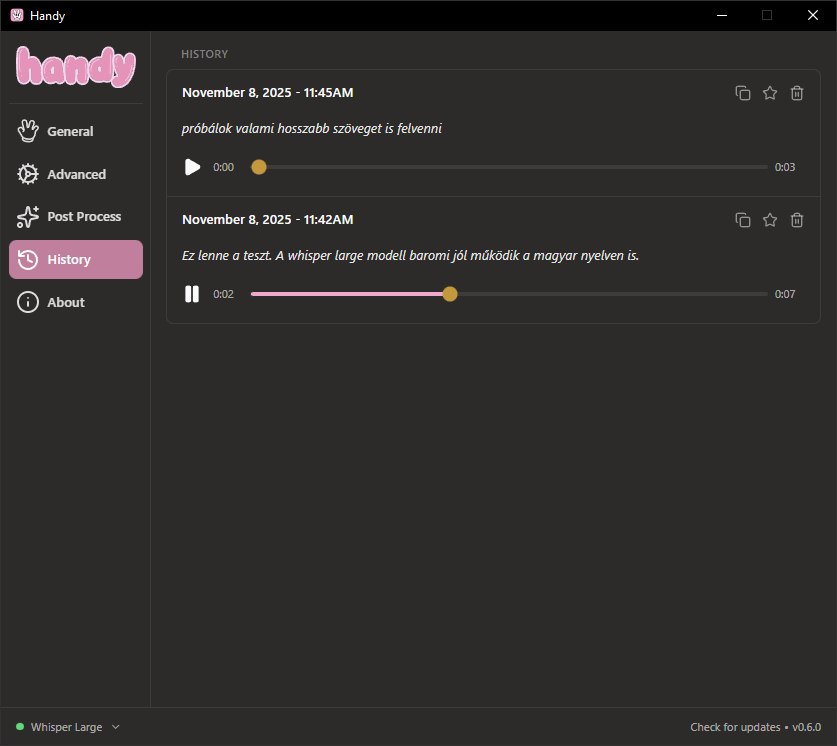Delete the 11:45AM history entry

click(797, 92)
